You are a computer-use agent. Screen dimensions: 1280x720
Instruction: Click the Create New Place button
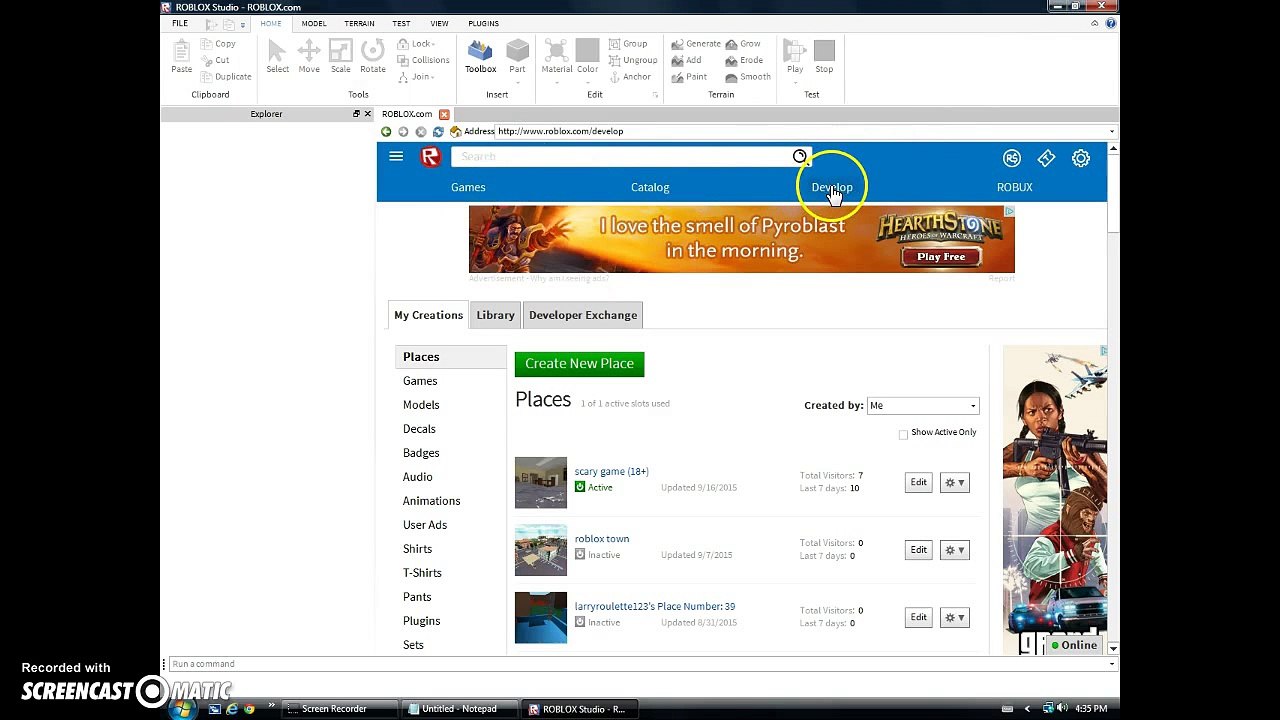(580, 364)
